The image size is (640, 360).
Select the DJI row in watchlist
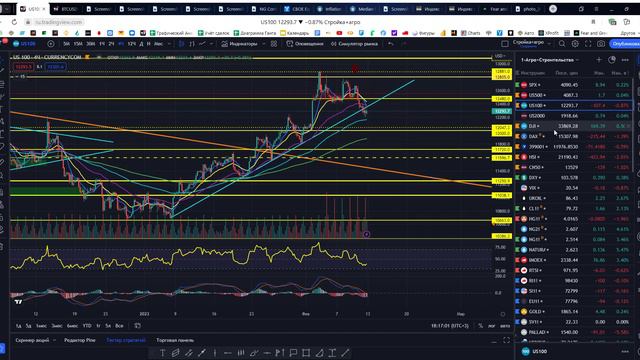pos(574,126)
